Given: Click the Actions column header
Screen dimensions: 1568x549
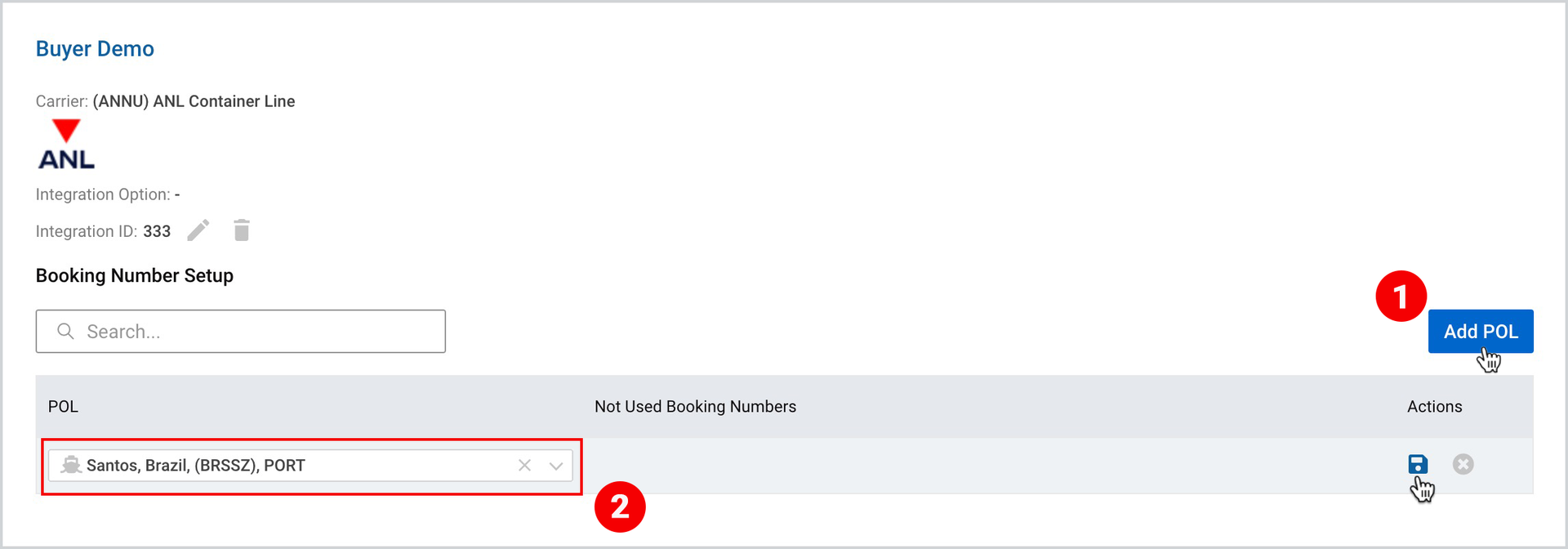Looking at the screenshot, I should click(1434, 407).
